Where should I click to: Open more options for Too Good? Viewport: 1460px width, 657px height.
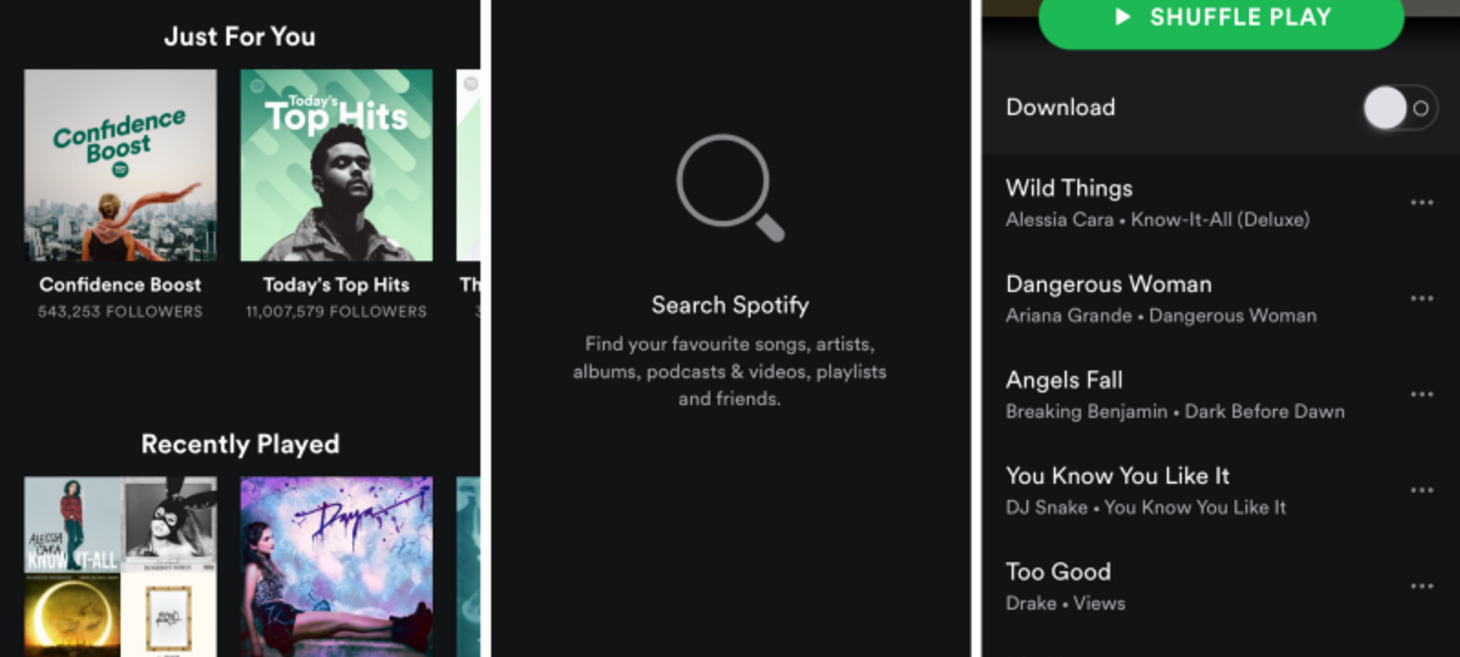click(x=1422, y=587)
